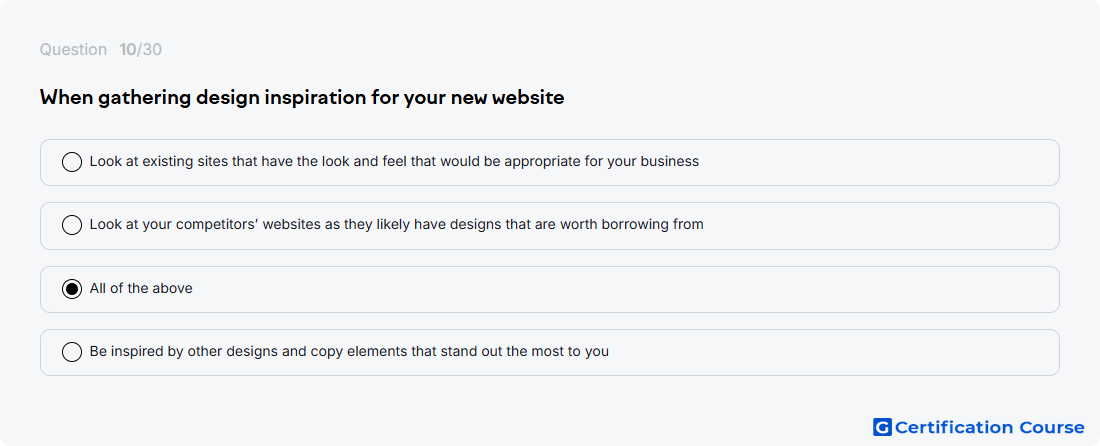Image resolution: width=1100 pixels, height=446 pixels.
Task: Click blank space inside the existing-sites answer card
Action: click(x=877, y=162)
